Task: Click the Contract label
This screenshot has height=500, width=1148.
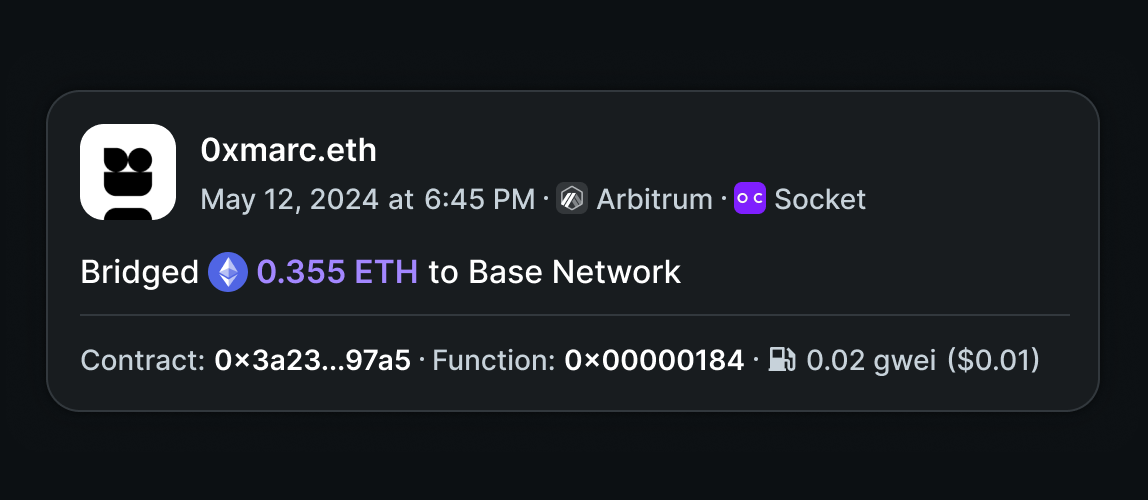Action: (143, 360)
